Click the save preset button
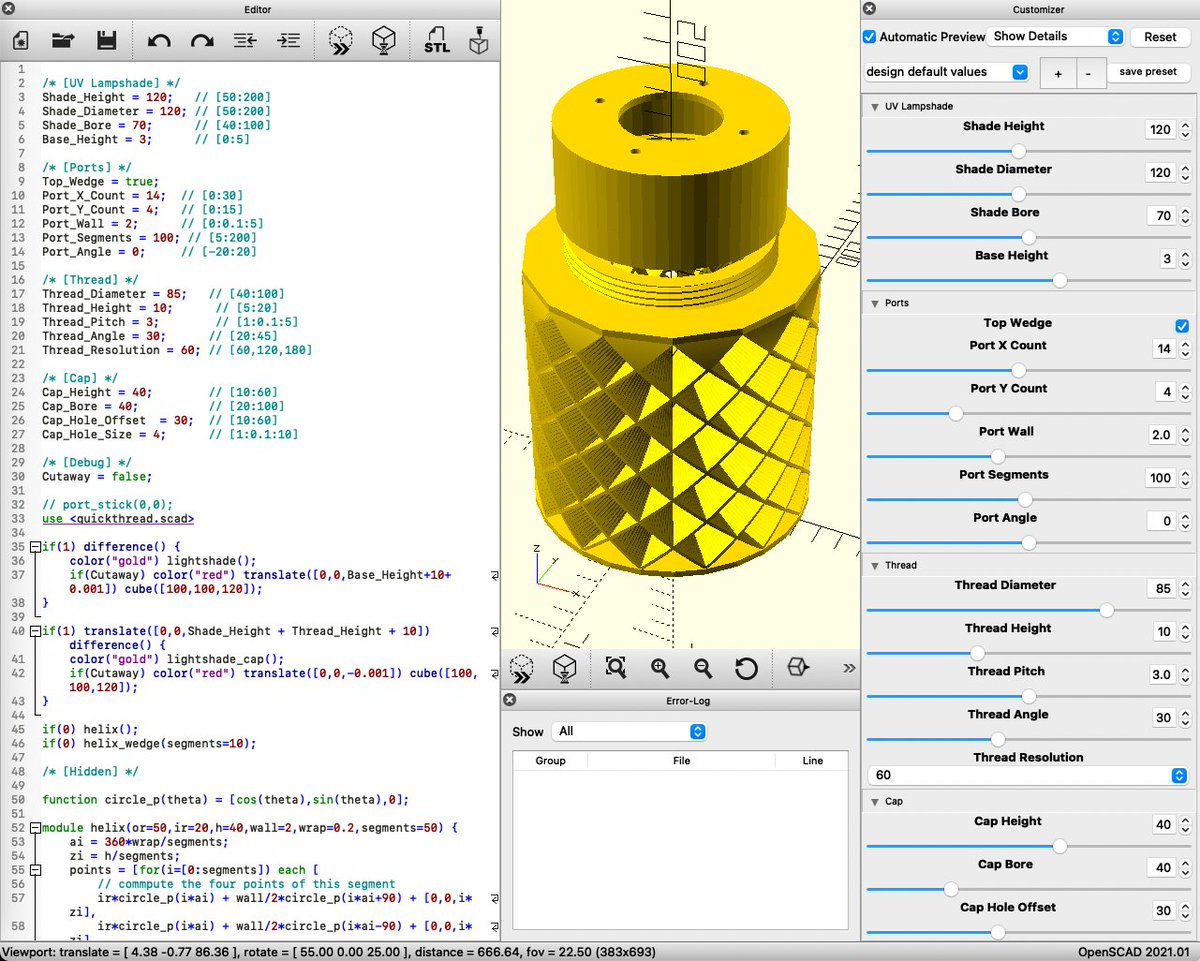The width and height of the screenshot is (1200, 961). [1147, 72]
